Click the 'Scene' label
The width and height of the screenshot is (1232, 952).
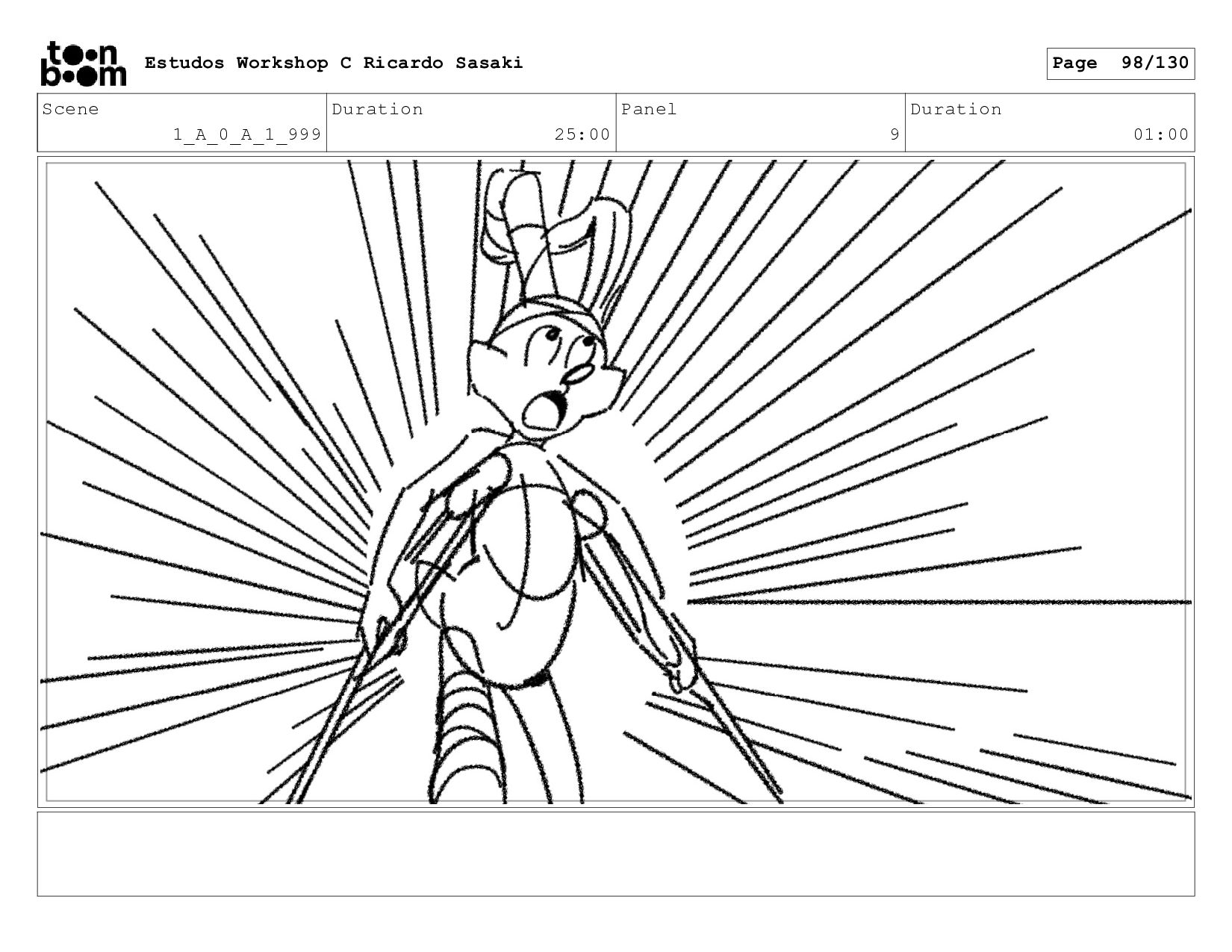70,109
